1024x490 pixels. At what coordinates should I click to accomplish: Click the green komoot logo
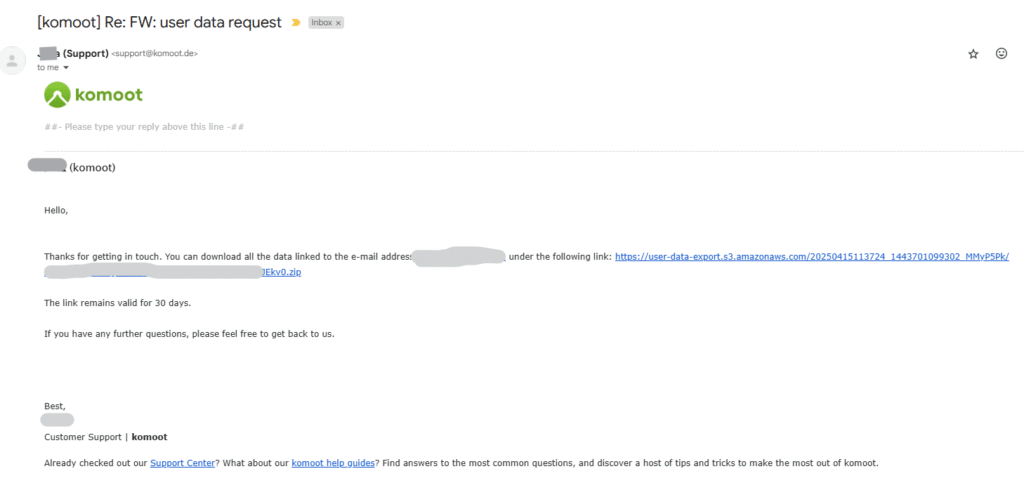(93, 95)
